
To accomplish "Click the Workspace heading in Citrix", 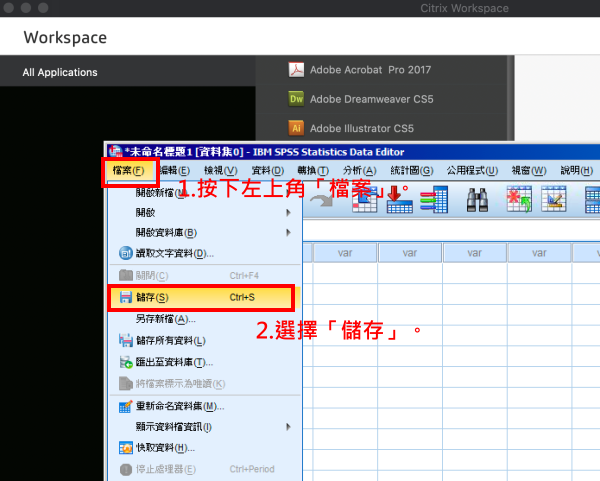I will coord(65,38).
